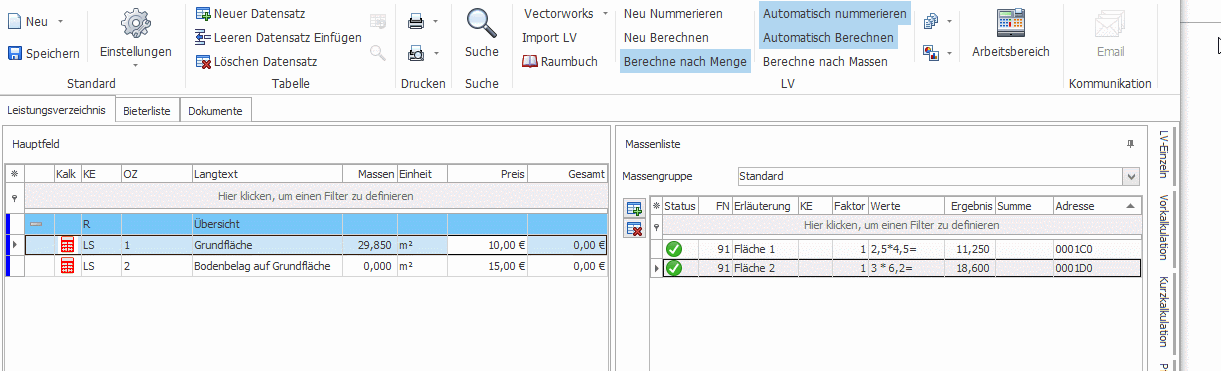Click Kalk calculator icon in Bodenbelag row
Screen dimensions: 1221x371
(67, 265)
